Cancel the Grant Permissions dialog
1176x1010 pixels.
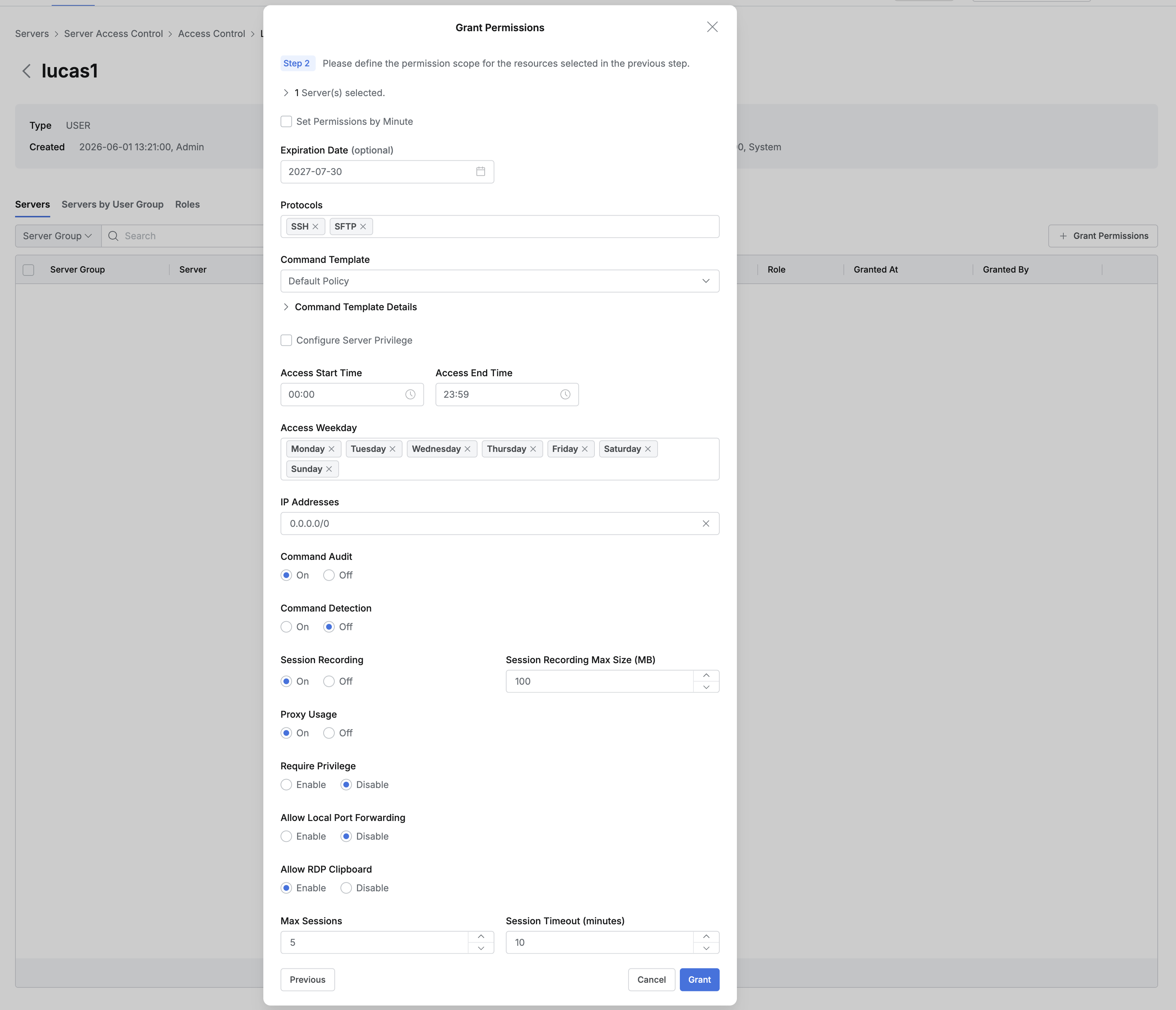click(651, 980)
